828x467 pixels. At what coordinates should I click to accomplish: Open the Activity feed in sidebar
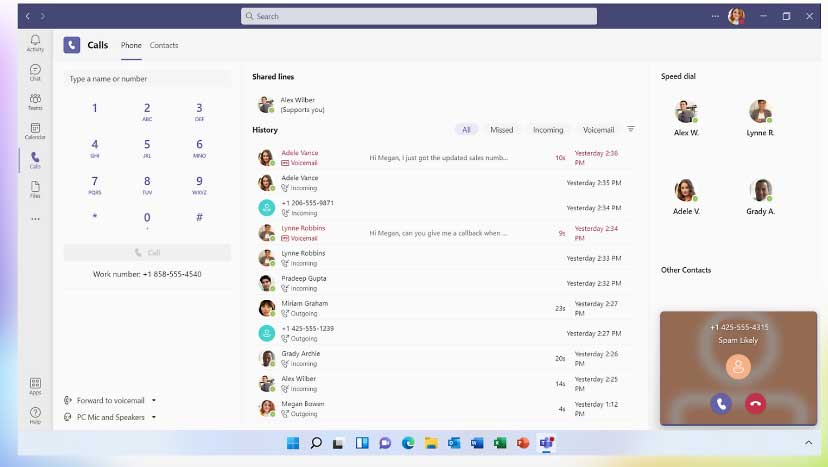(35, 42)
